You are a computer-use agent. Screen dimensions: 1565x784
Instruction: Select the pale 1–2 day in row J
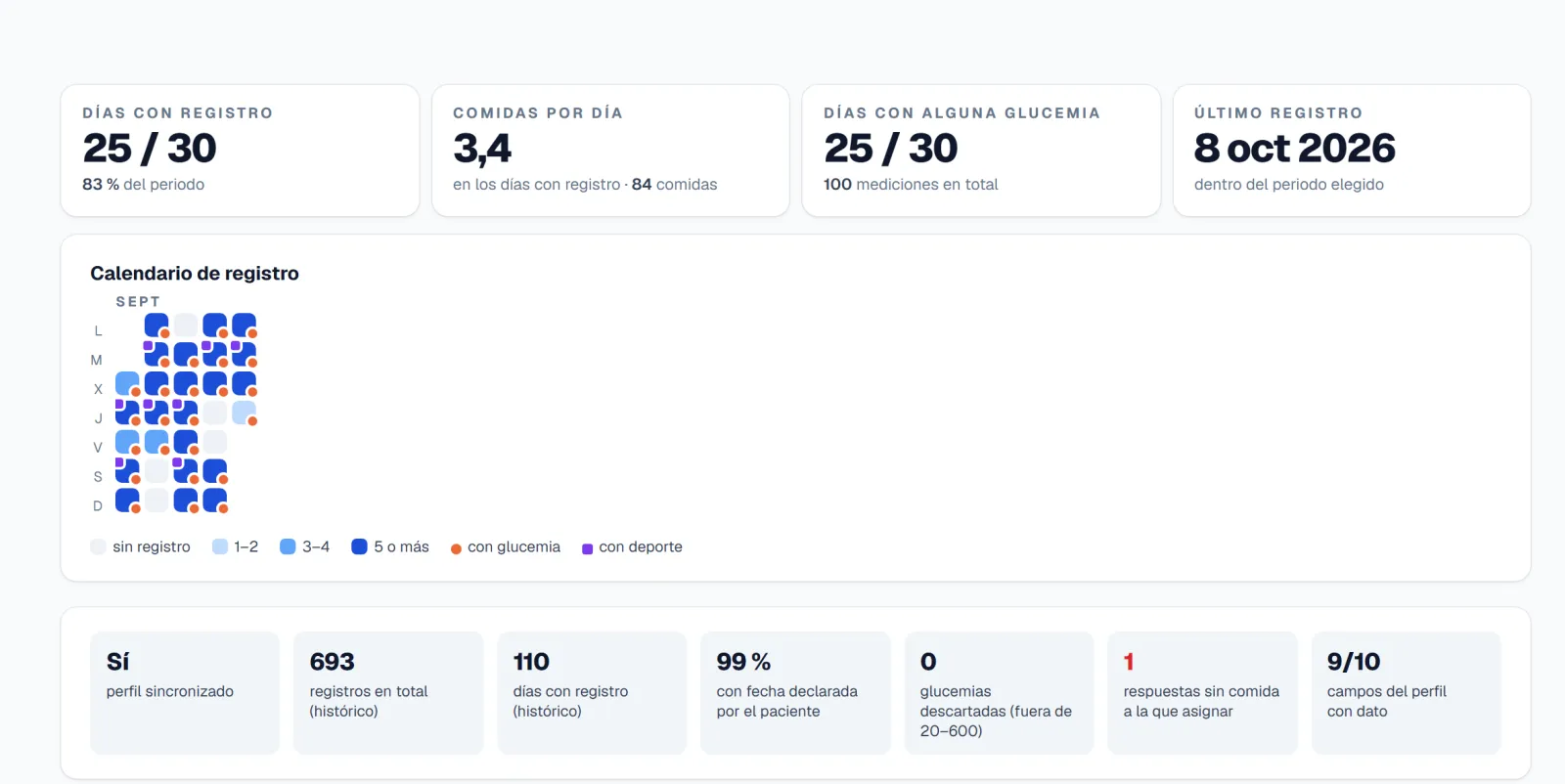click(245, 413)
